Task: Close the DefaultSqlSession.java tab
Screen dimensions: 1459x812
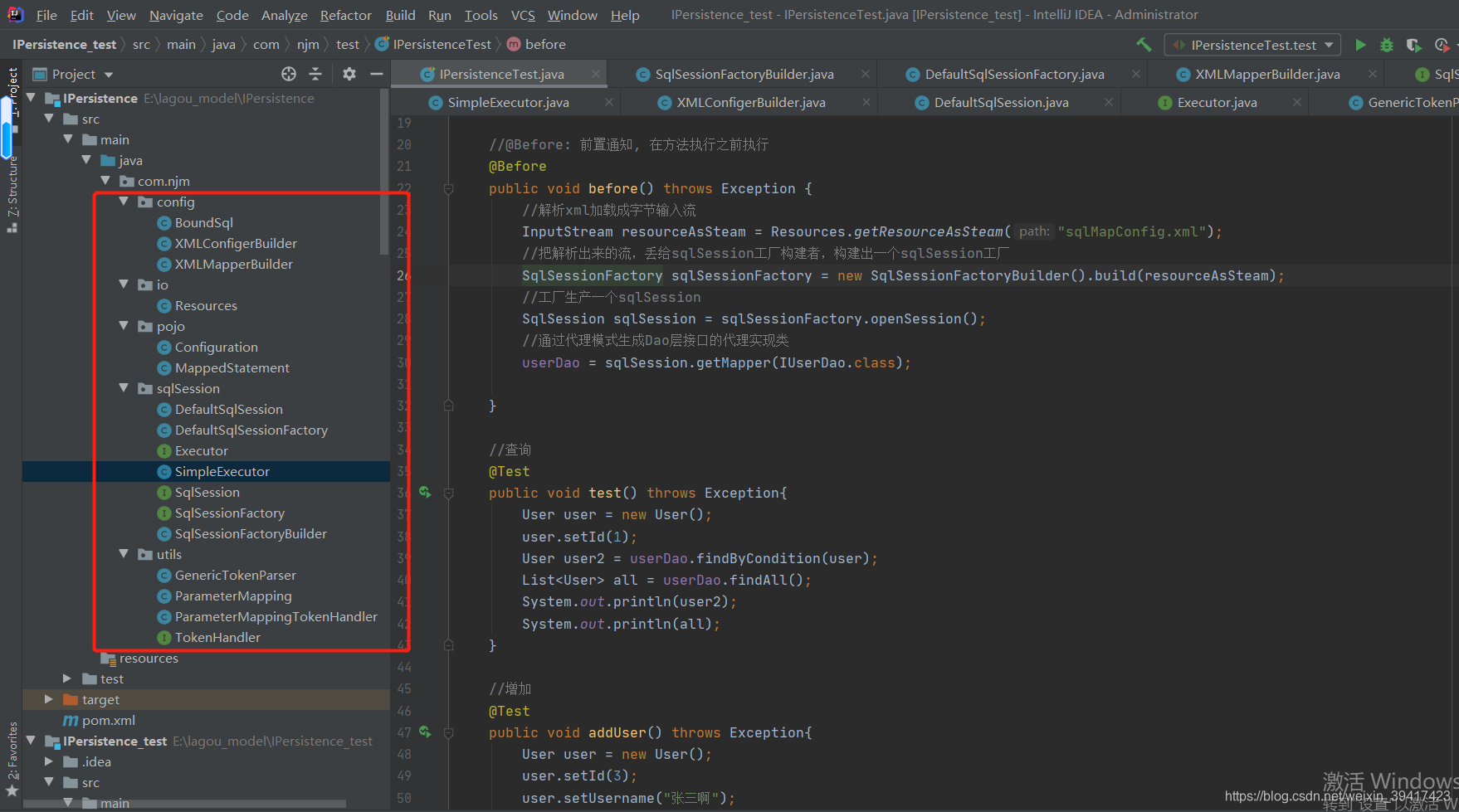Action: [x=1109, y=102]
